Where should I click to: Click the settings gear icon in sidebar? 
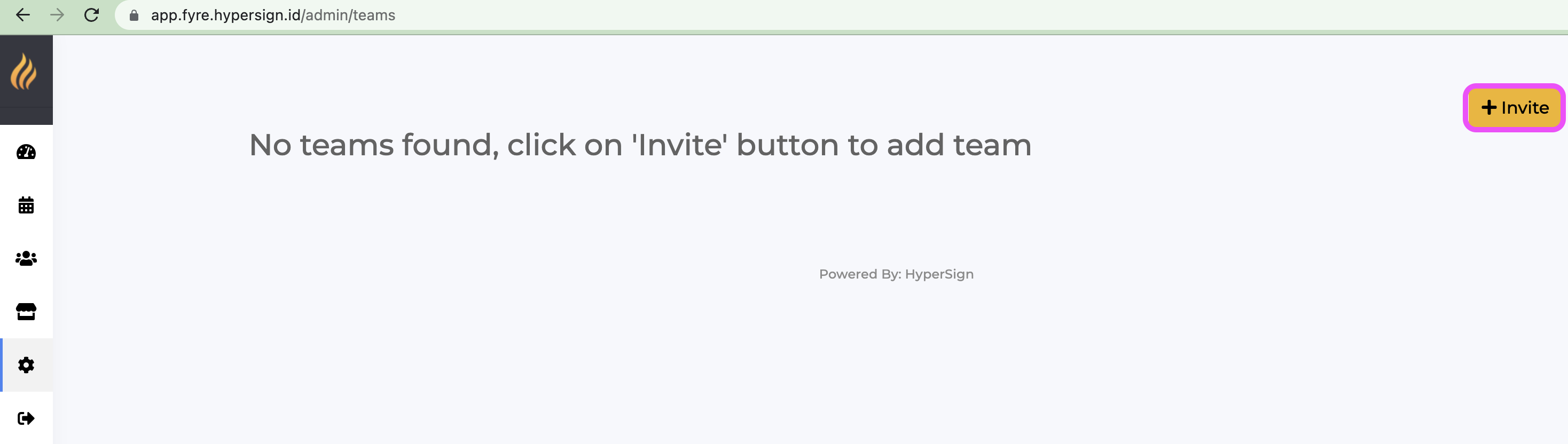point(26,365)
